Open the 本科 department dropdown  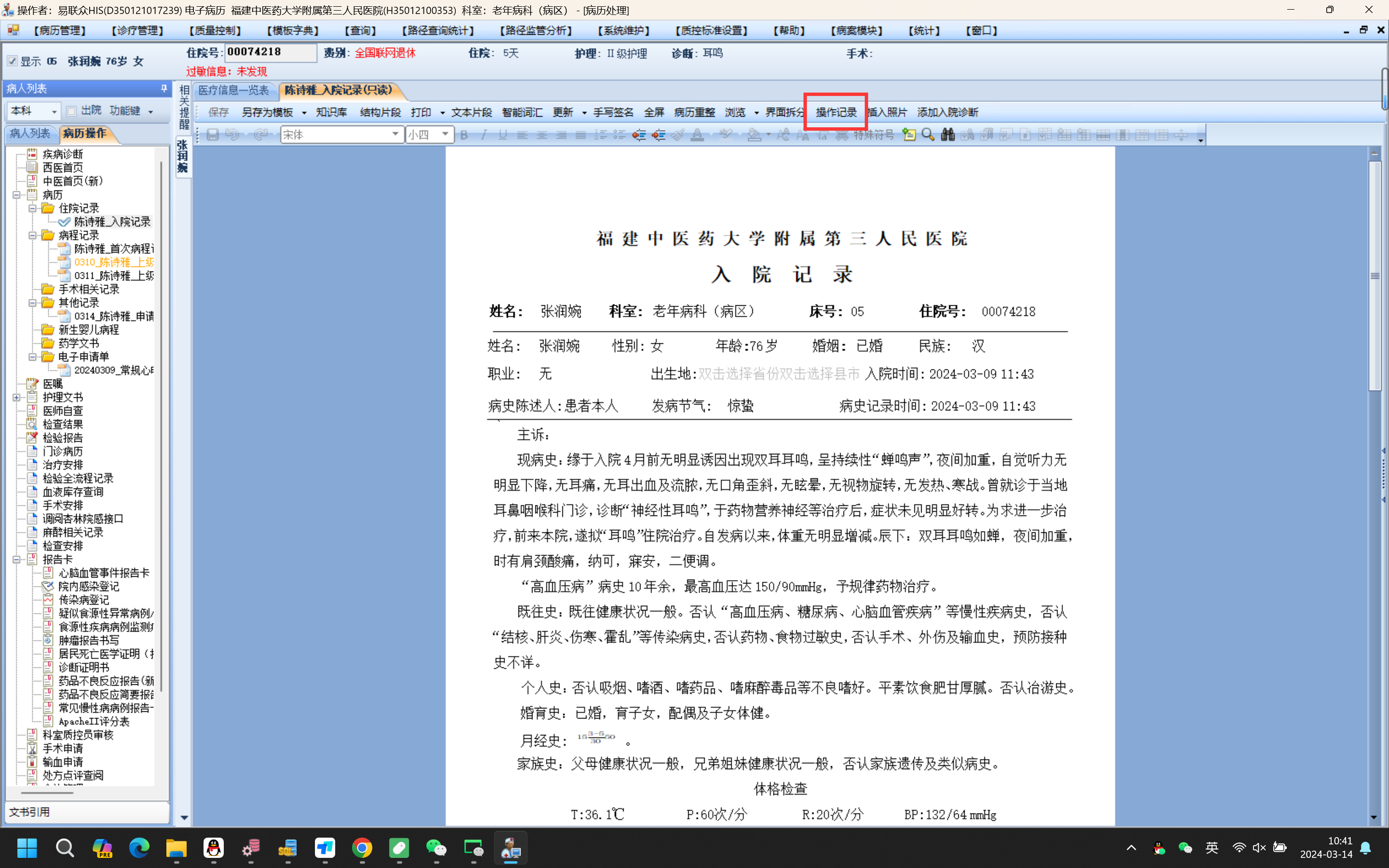pyautogui.click(x=54, y=111)
